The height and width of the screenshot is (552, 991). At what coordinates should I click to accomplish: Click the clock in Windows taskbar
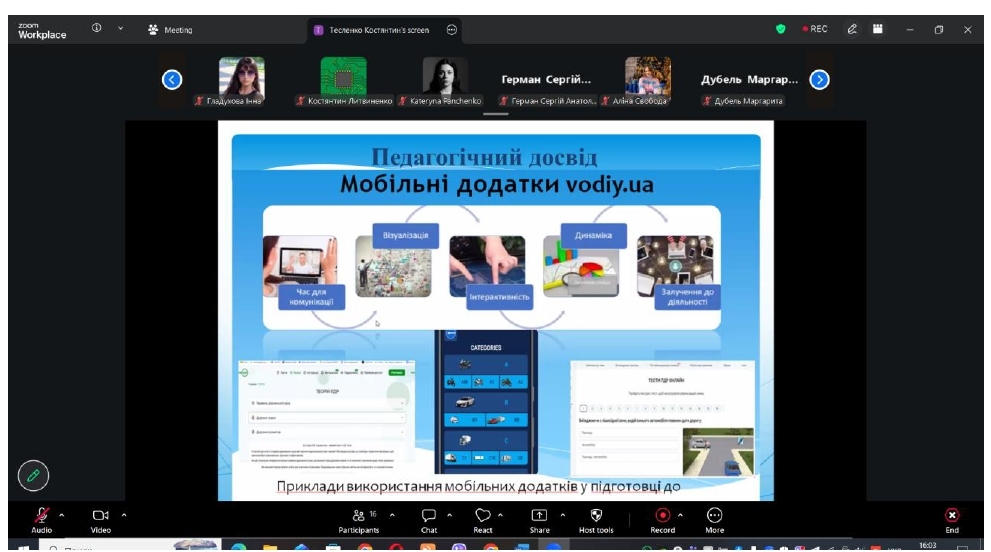coord(927,545)
